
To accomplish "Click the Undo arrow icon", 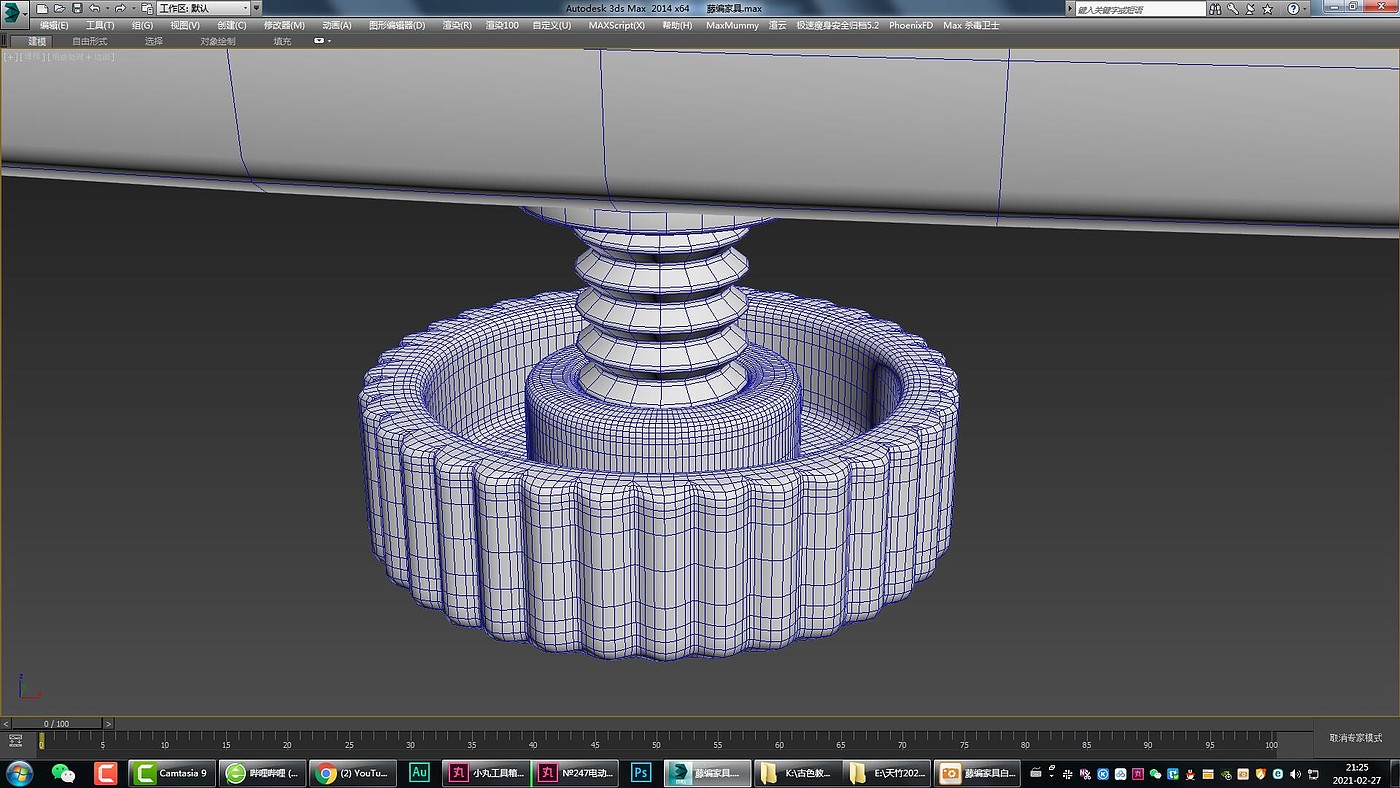I will [x=94, y=8].
